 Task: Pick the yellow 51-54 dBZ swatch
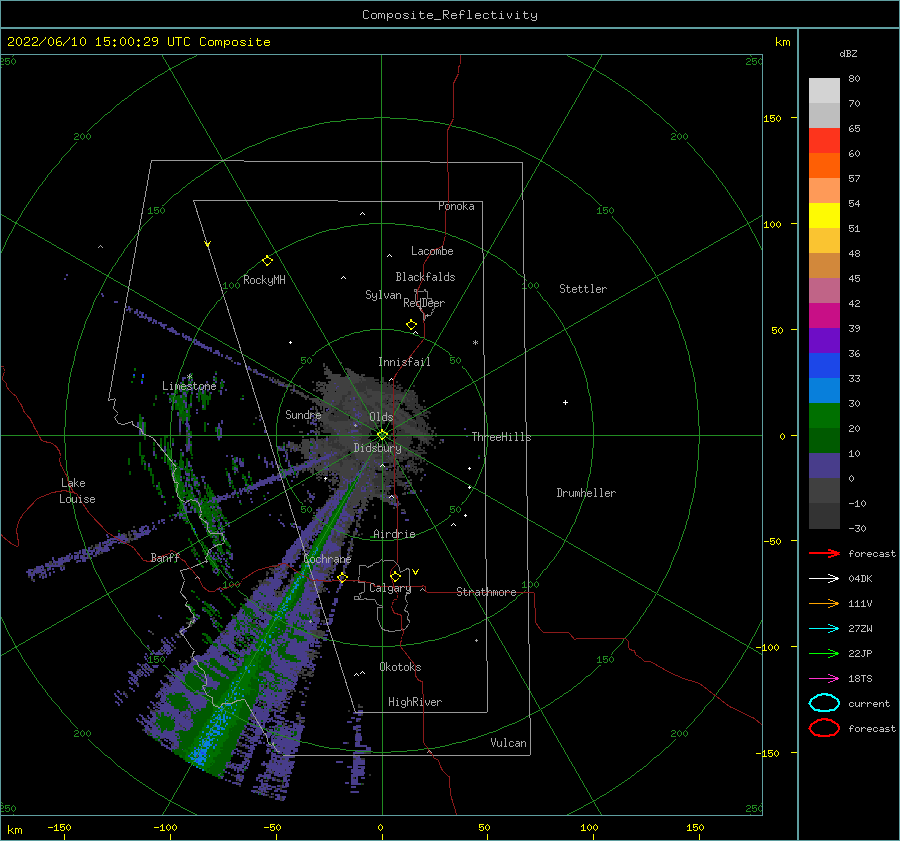(824, 216)
